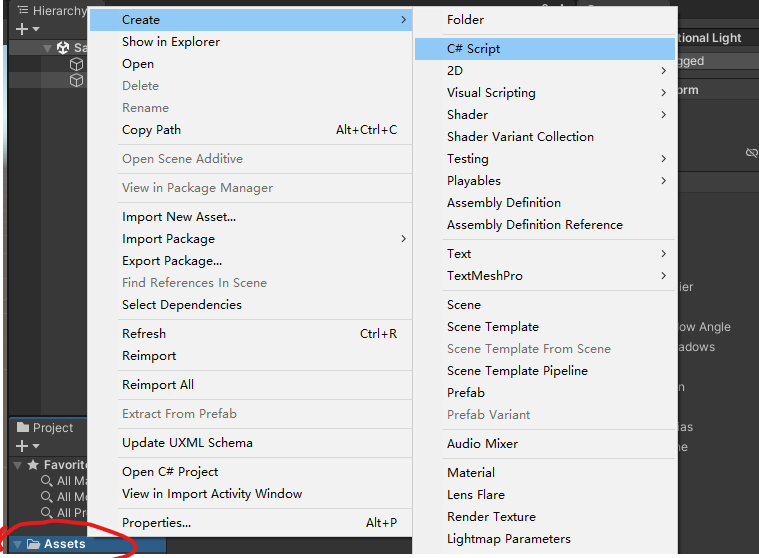Choose Audio Mixer menu item
Screen dimensions: 759x558
(x=545, y=444)
